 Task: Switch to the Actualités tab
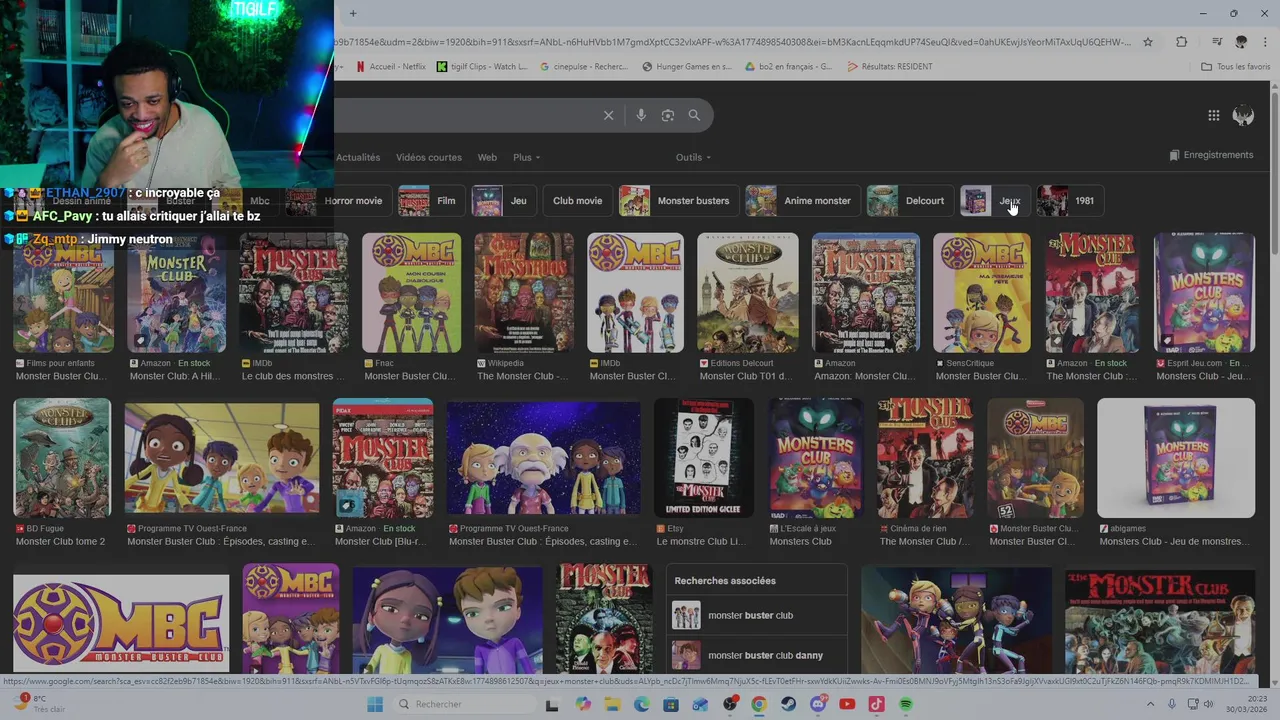tap(358, 157)
